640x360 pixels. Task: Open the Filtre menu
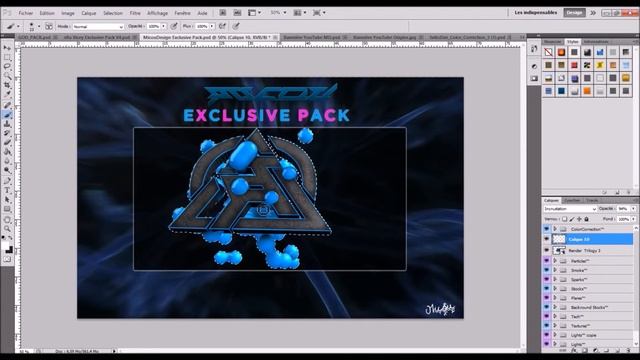pyautogui.click(x=135, y=13)
